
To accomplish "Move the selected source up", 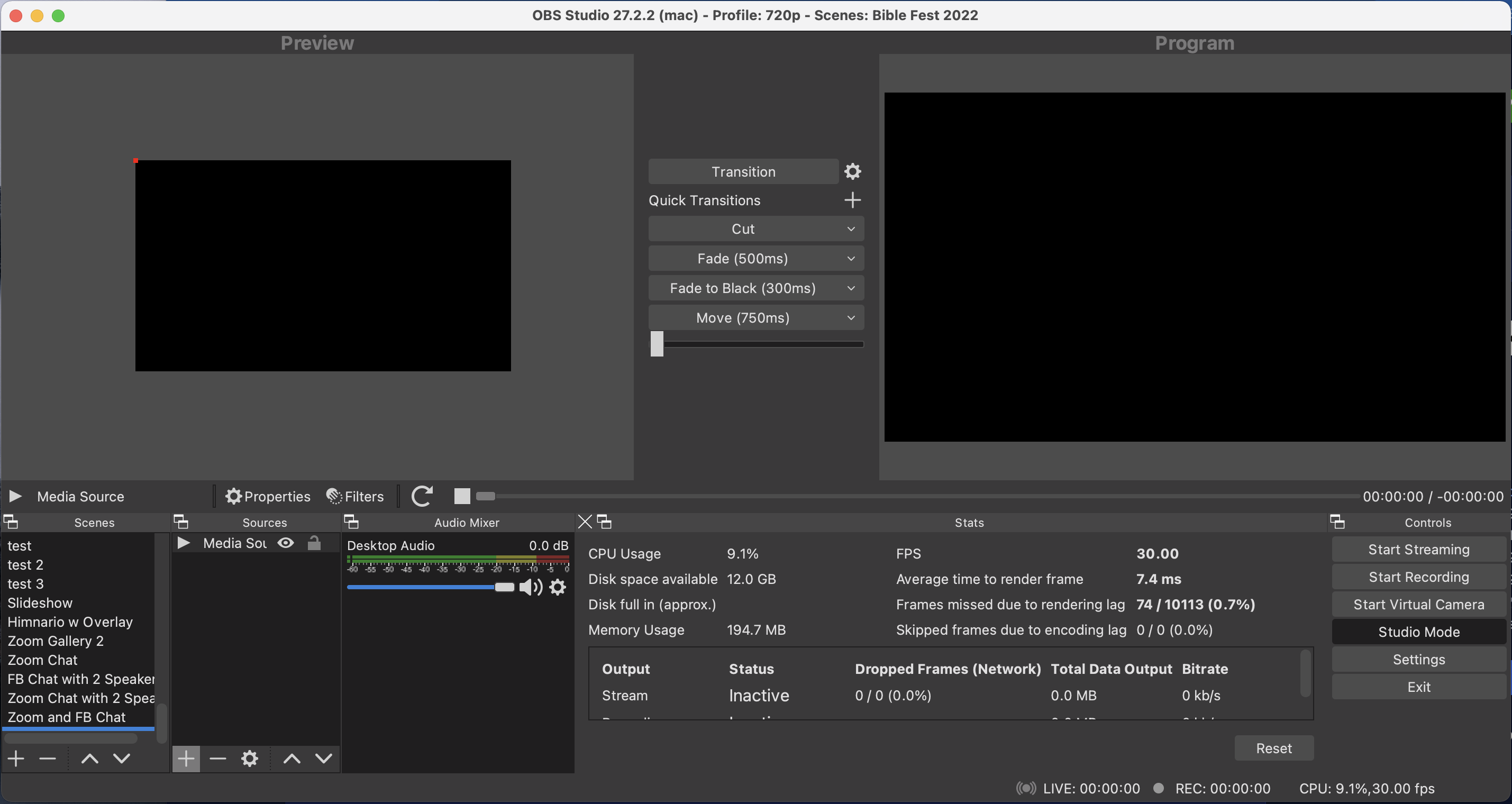I will tap(290, 758).
